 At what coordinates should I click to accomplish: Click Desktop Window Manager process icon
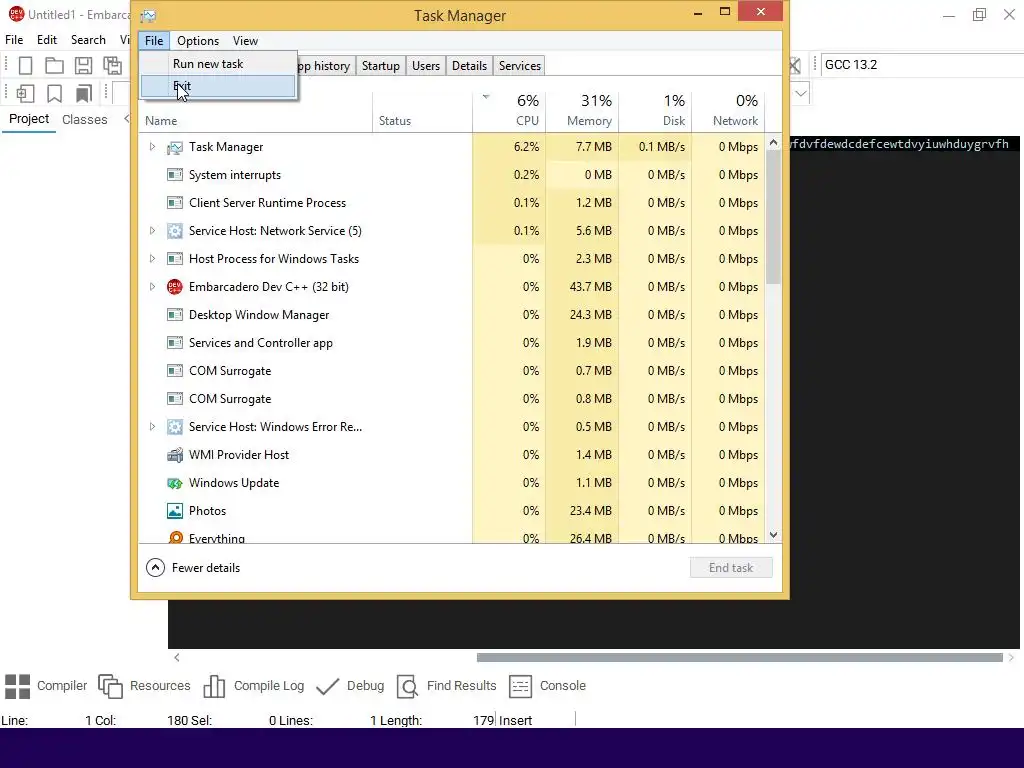coord(174,315)
